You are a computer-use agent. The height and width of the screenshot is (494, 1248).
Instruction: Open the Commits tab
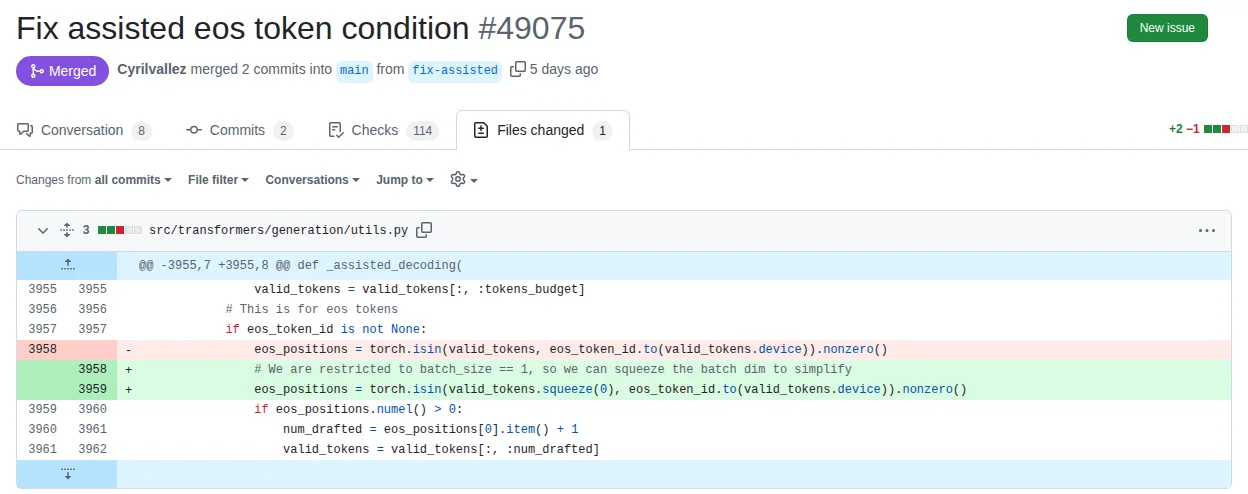click(x=239, y=130)
